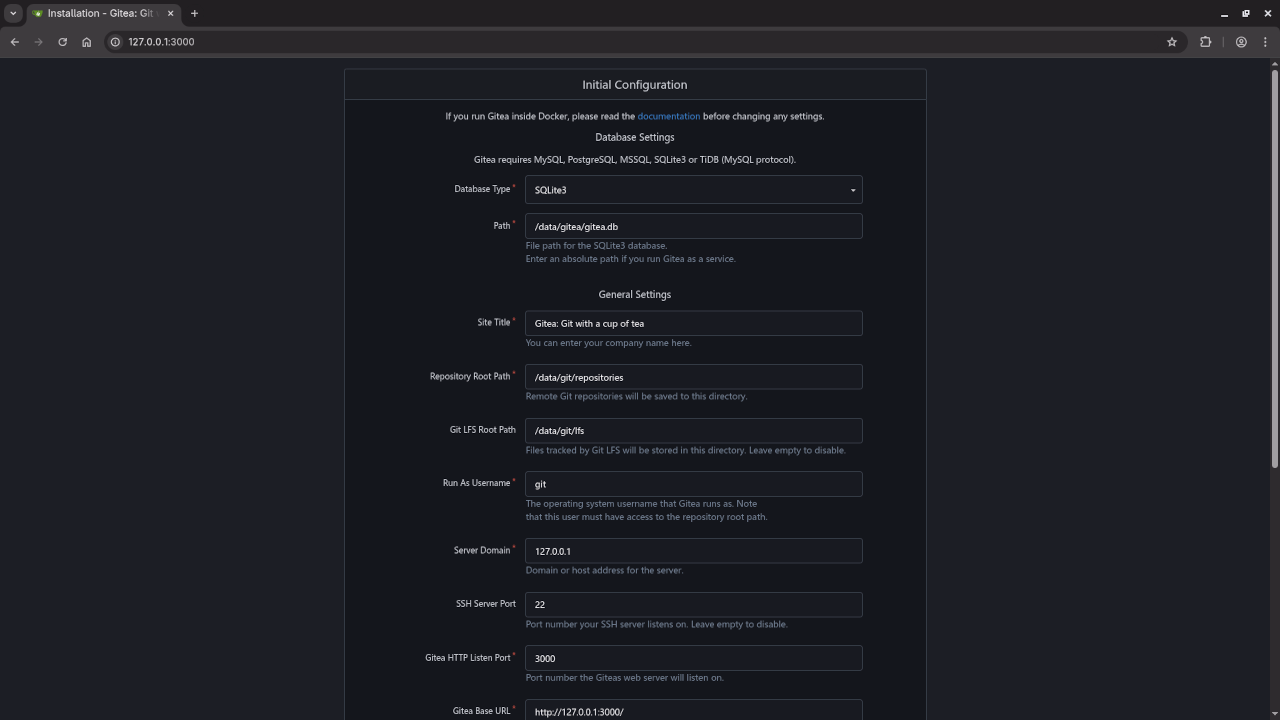
Task: Click 'You can enter your company name here.'
Action: (608, 342)
